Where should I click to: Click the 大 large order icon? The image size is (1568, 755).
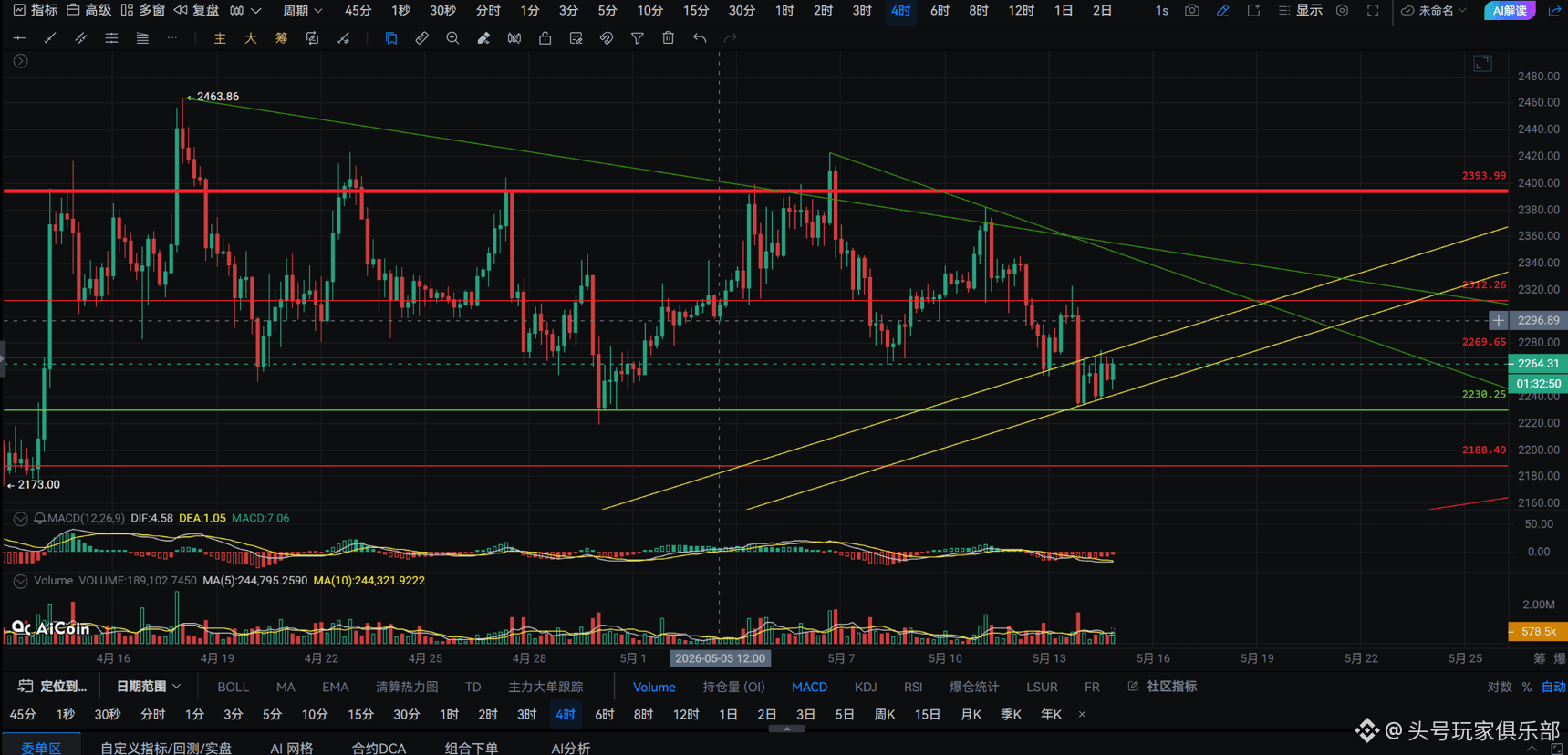pyautogui.click(x=251, y=38)
